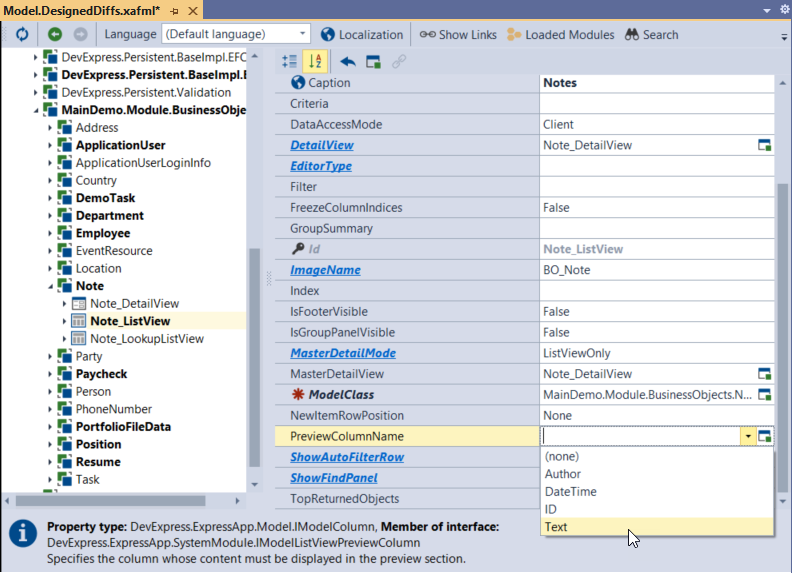Select Text in the dropdown list

(x=657, y=527)
